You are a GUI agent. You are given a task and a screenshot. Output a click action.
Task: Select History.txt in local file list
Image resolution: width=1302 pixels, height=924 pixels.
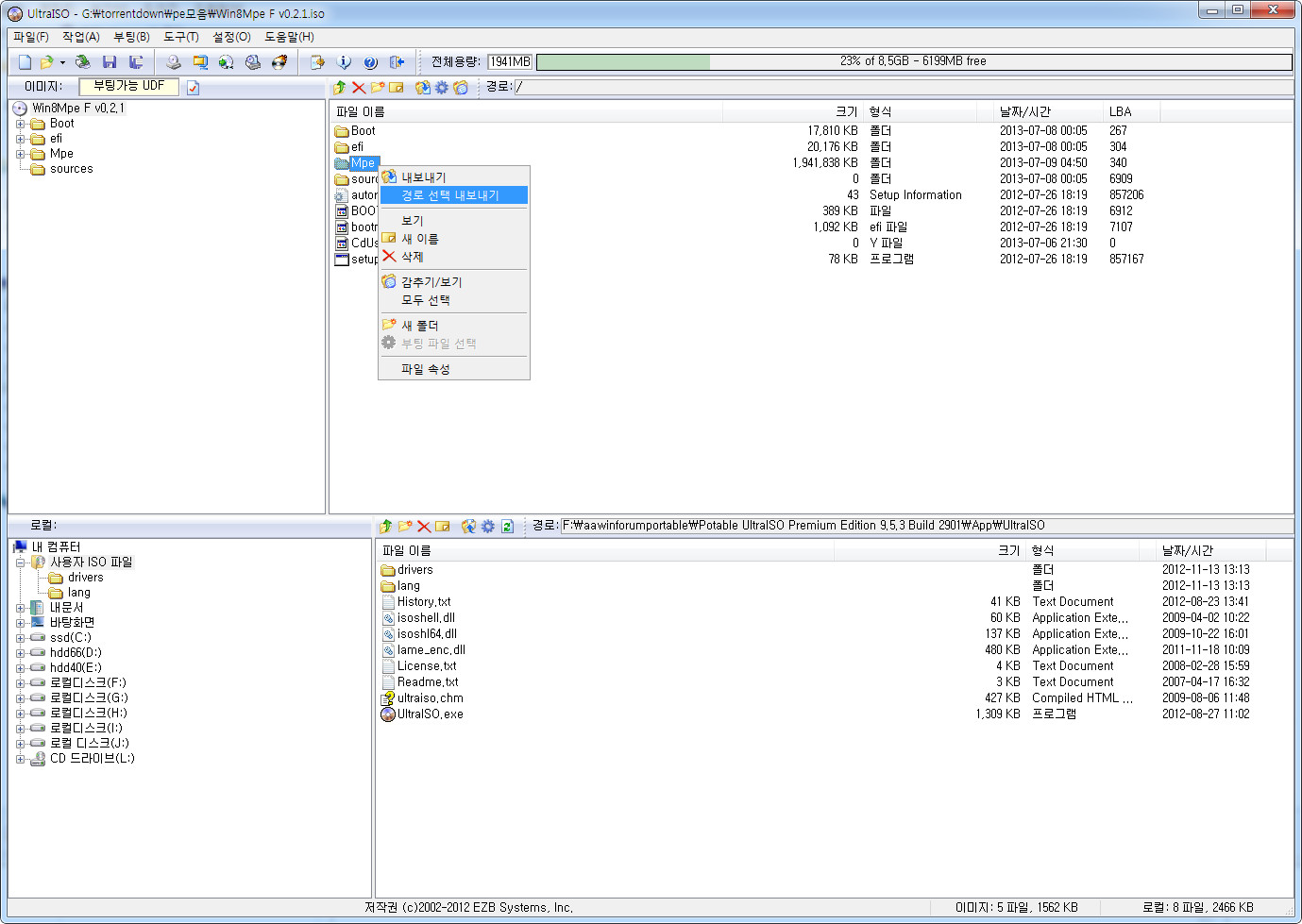424,602
